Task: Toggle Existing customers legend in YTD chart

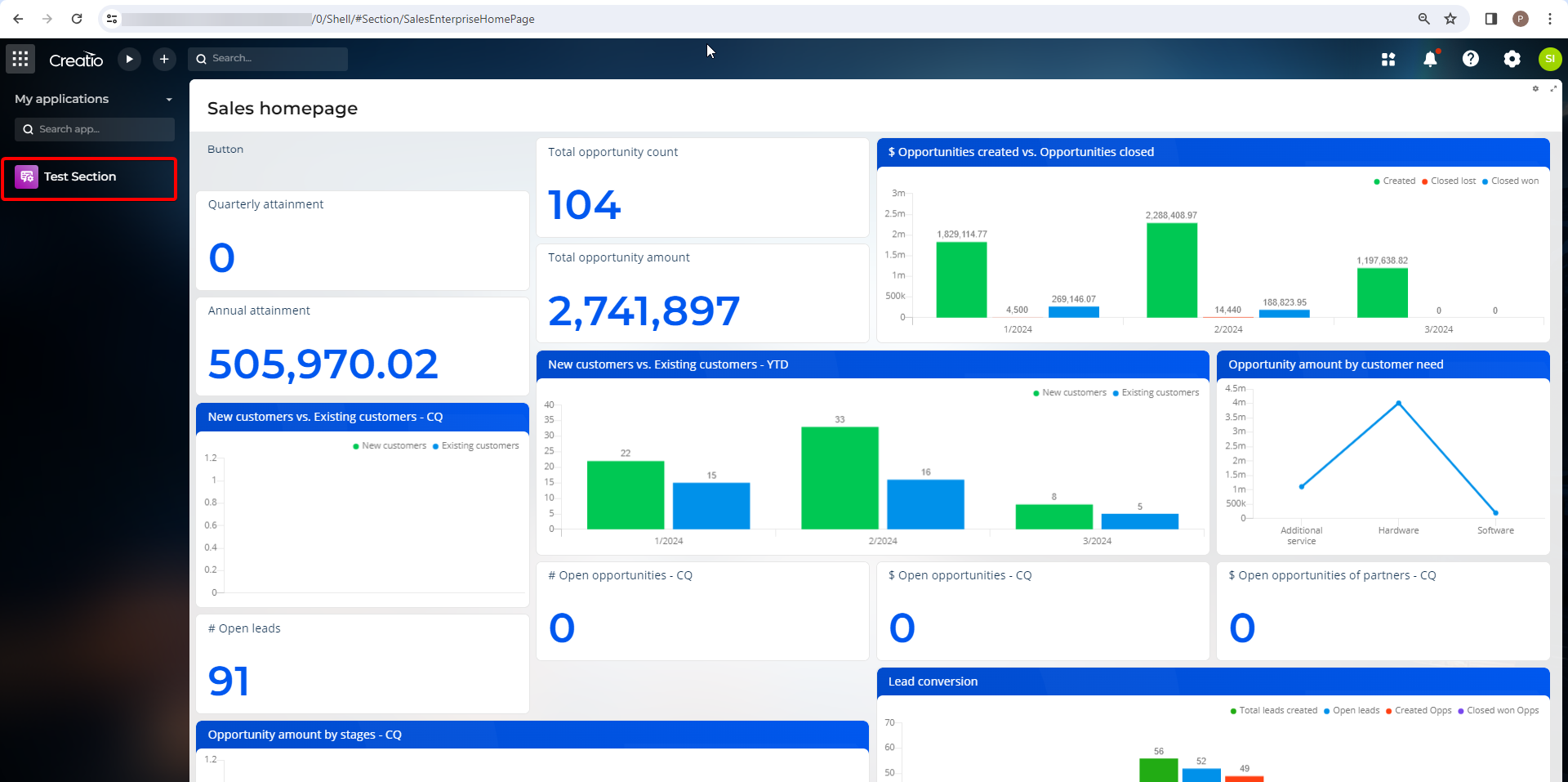Action: 1156,393
